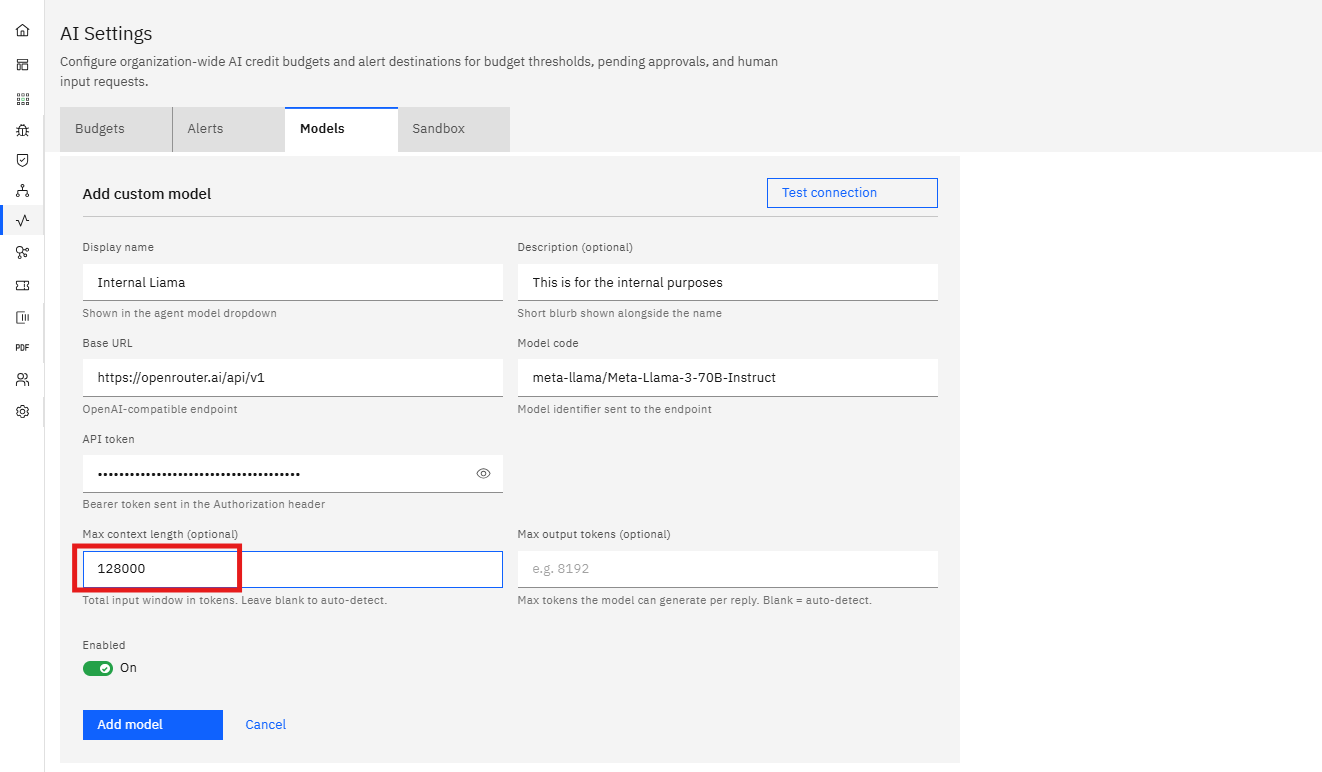Click the 'Add custom model' heading

[147, 194]
